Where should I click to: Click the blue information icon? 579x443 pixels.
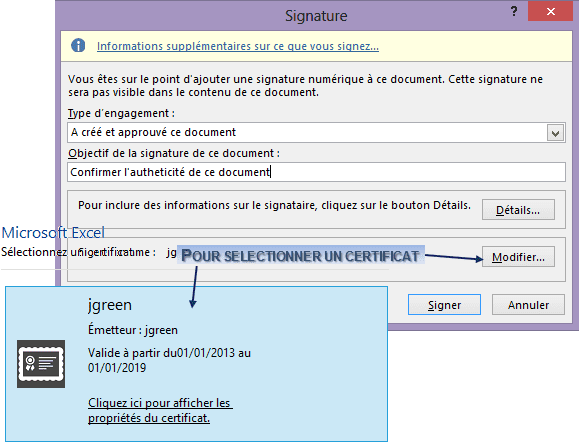[78, 46]
